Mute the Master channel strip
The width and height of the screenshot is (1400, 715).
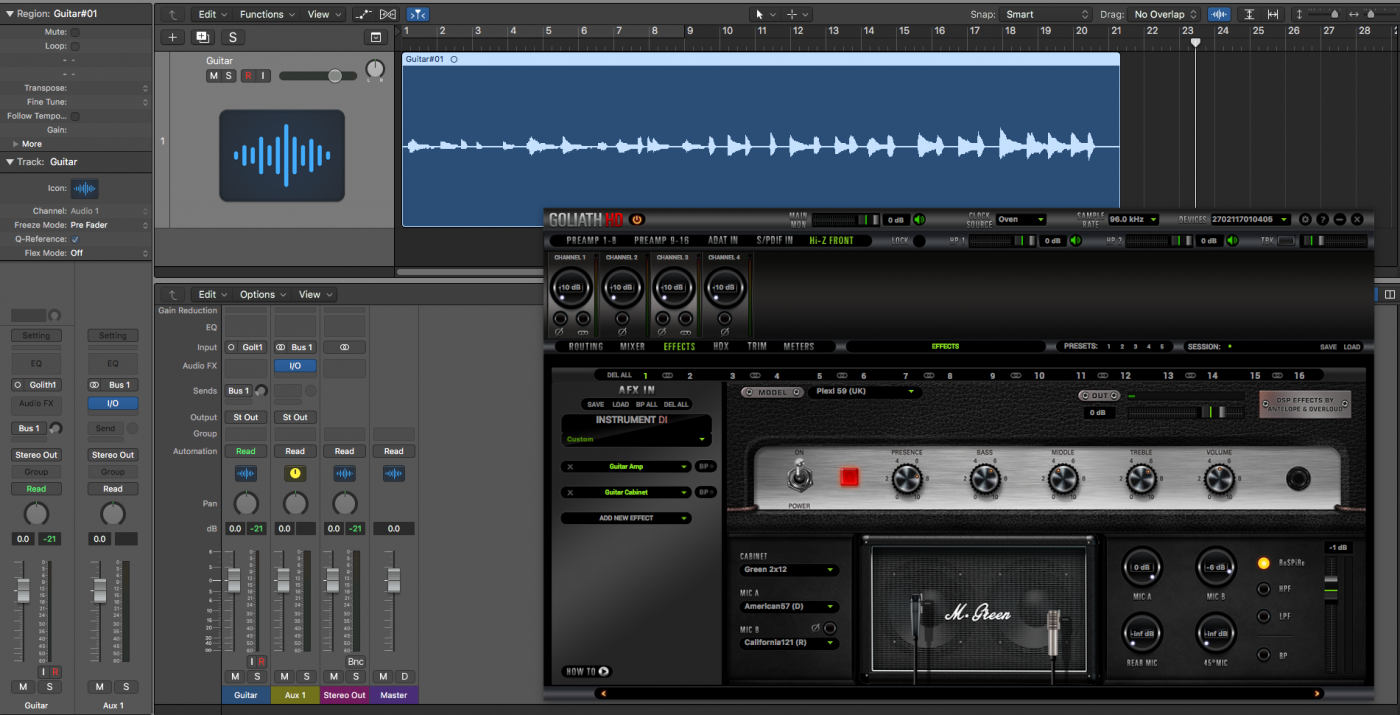(x=384, y=677)
